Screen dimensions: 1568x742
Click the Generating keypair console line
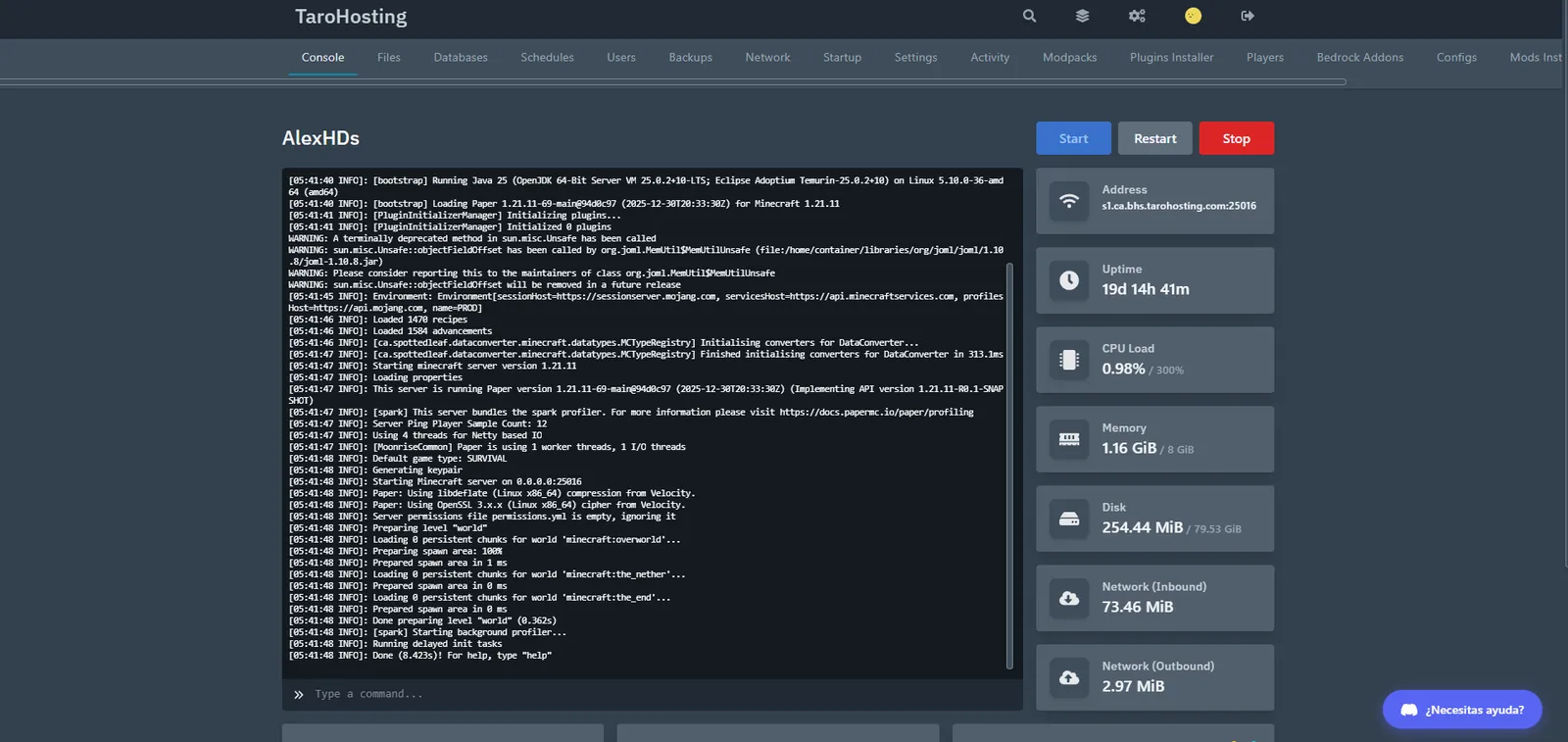[375, 470]
